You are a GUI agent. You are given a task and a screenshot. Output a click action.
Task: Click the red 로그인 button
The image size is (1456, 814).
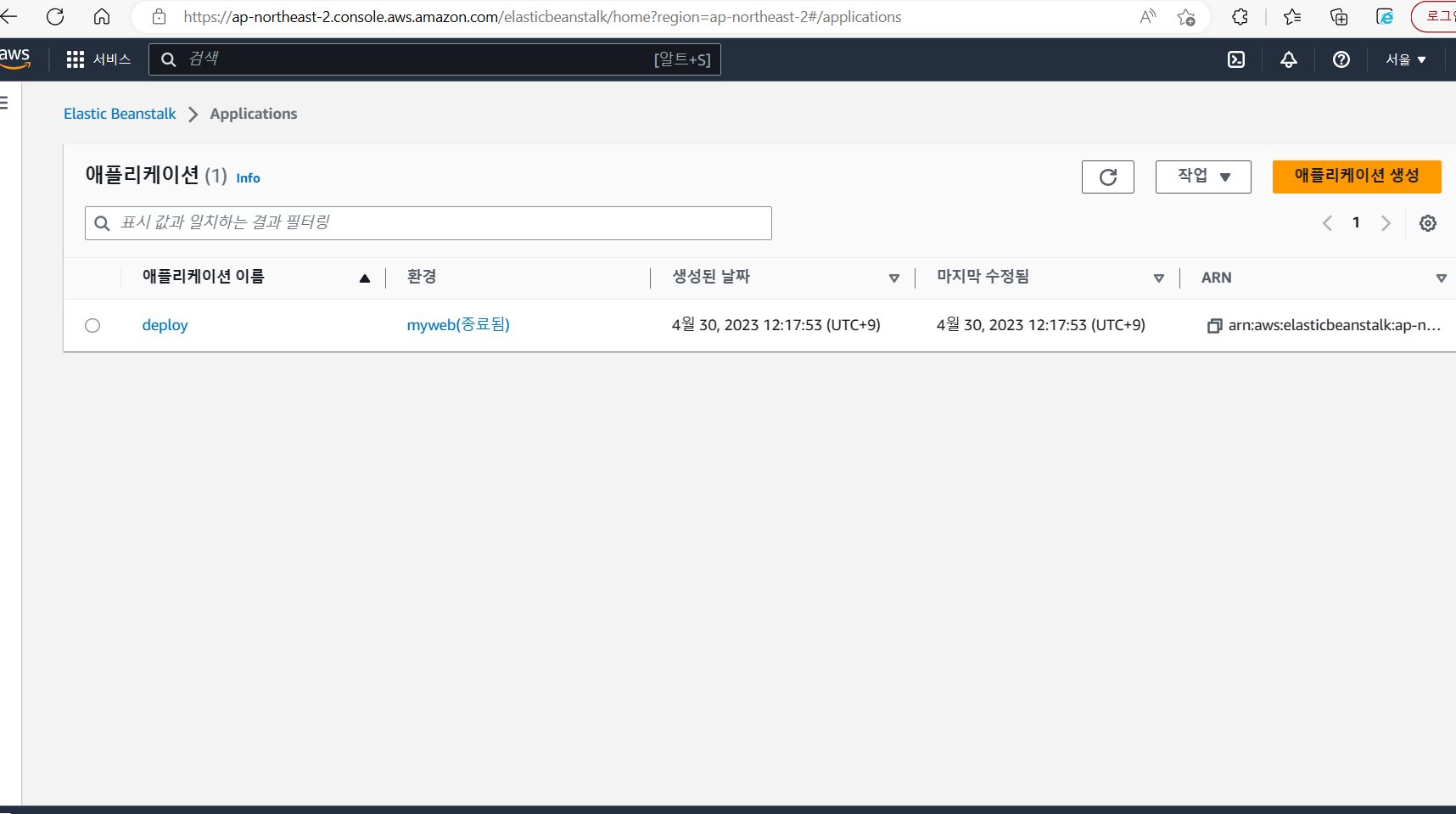pyautogui.click(x=1435, y=16)
